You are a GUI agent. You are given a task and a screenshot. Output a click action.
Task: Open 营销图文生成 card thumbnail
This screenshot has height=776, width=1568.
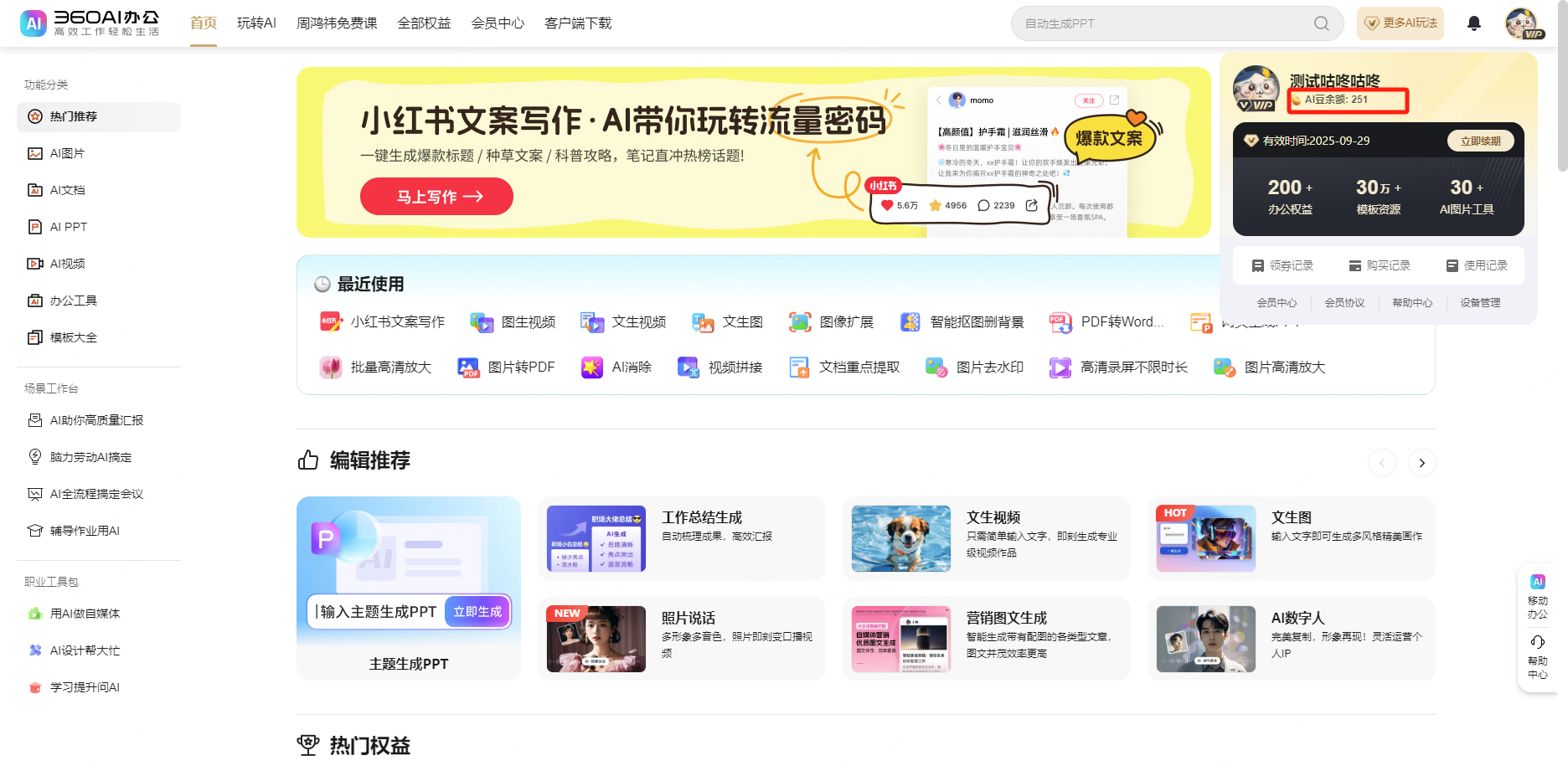point(901,639)
